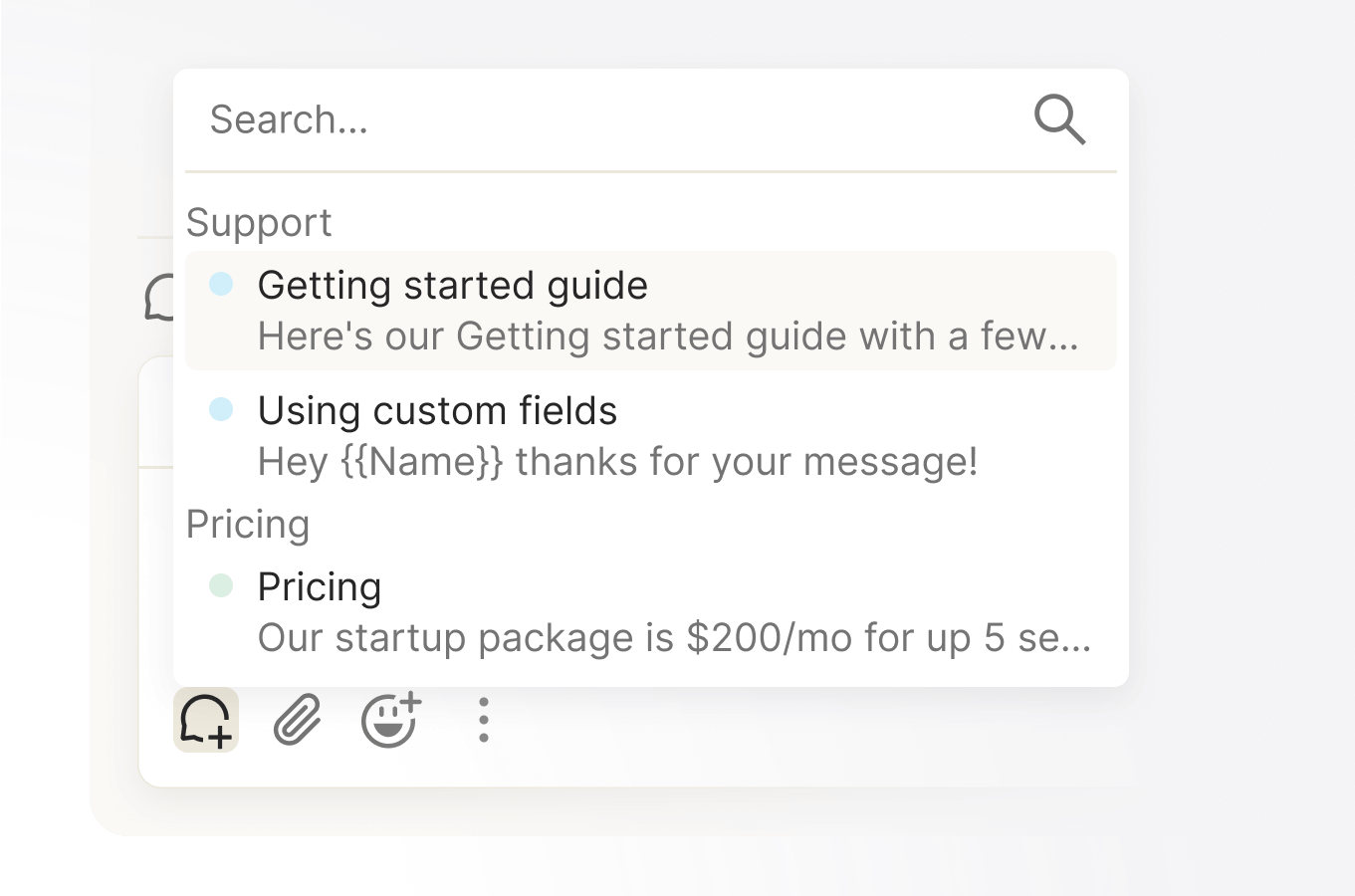Screen dimensions: 1355x896
Task: Click the 'Using custom fields' title text
Action: pyautogui.click(x=437, y=410)
